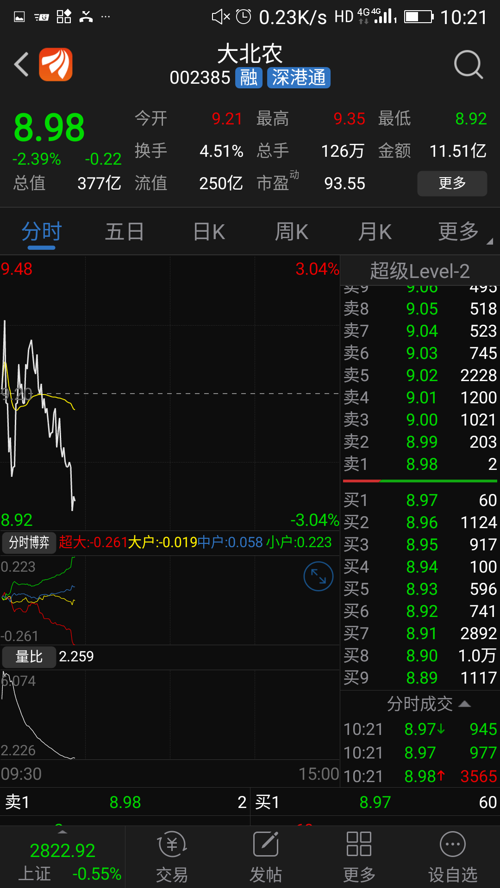Expand the 更多 chart period dropdown
Viewport: 500px width, 888px height.
tap(462, 232)
